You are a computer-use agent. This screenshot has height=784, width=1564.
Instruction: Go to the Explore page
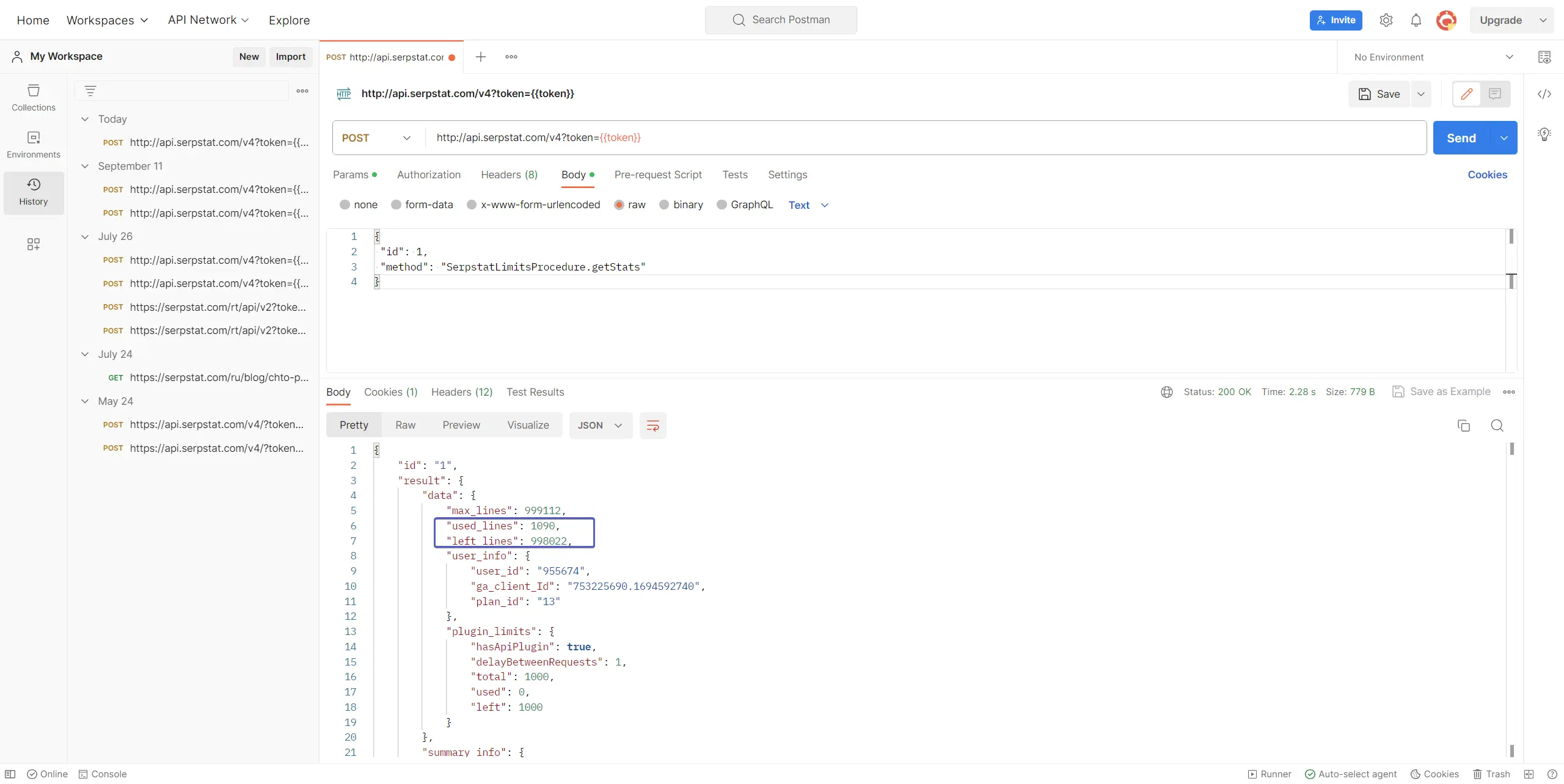[x=290, y=20]
